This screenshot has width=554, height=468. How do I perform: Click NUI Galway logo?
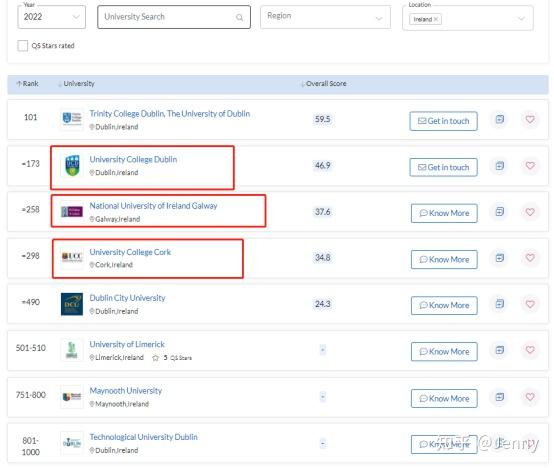(x=72, y=212)
